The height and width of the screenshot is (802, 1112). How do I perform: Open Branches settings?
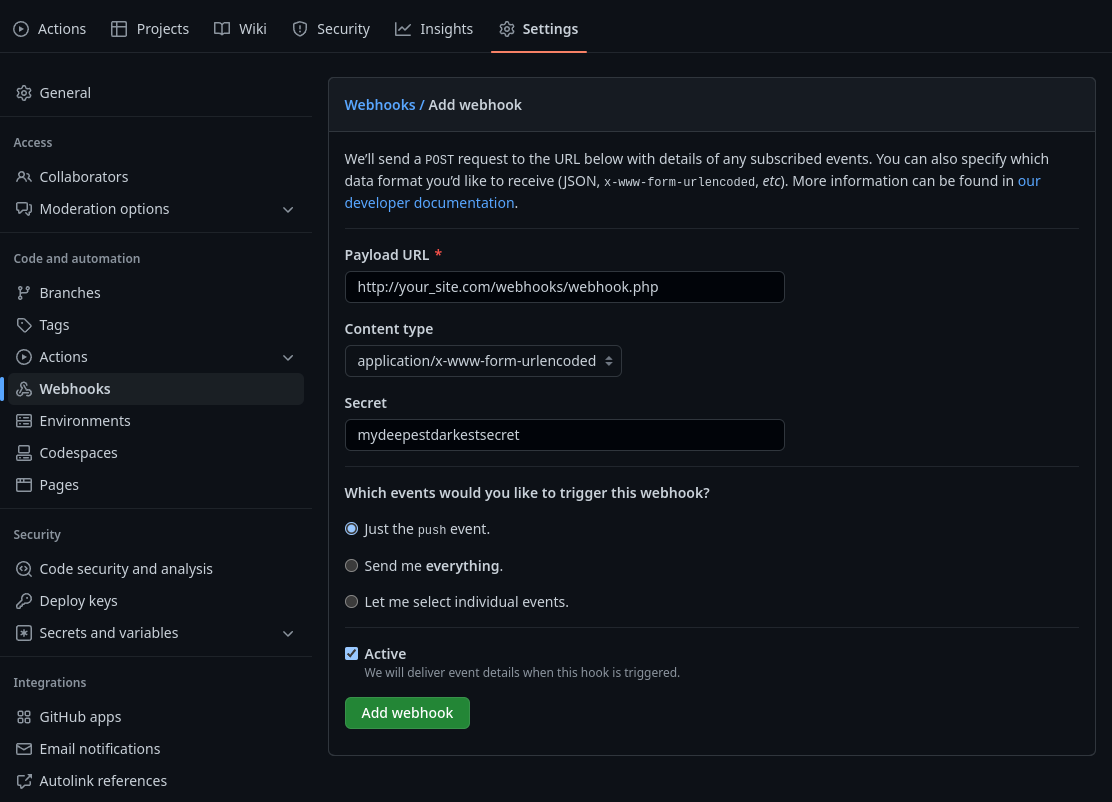click(x=156, y=293)
